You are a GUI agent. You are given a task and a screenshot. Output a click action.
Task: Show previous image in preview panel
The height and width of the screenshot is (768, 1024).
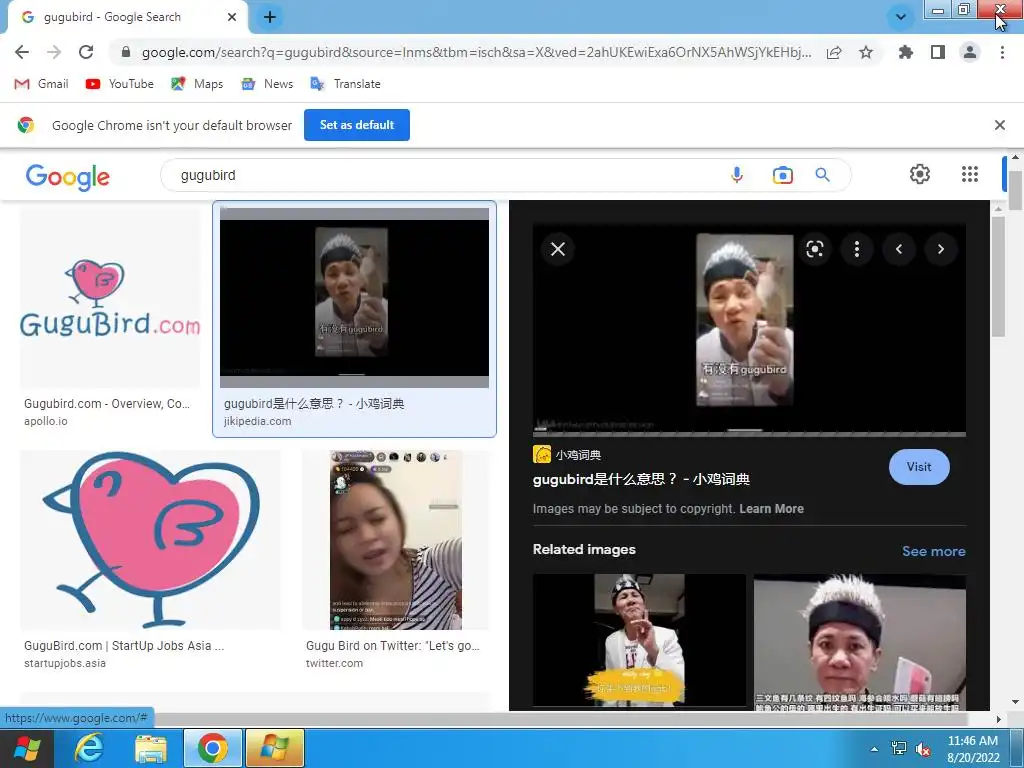point(899,249)
